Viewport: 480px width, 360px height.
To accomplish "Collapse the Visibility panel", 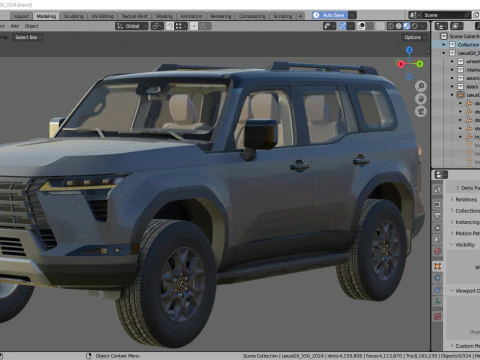I will (463, 245).
